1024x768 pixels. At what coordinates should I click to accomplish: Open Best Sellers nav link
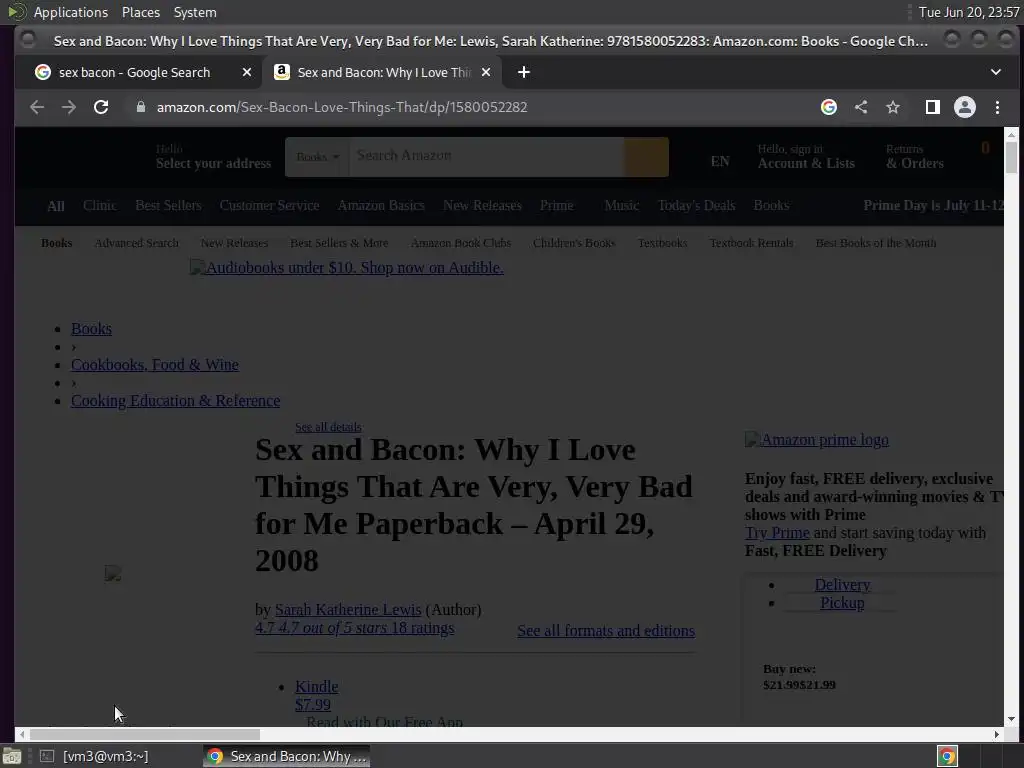pyautogui.click(x=168, y=205)
